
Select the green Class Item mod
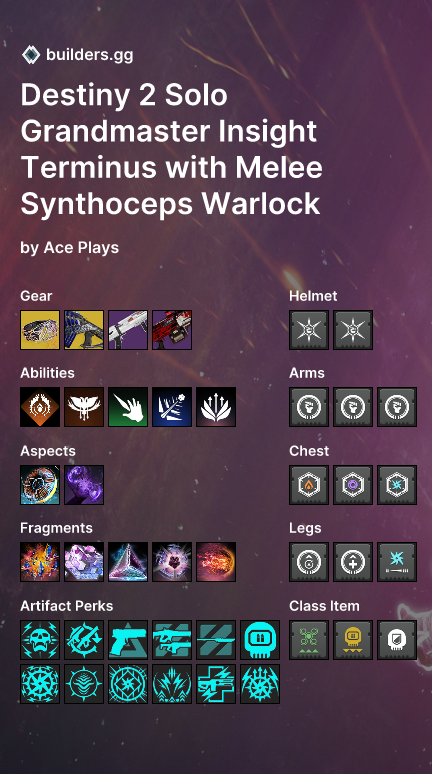pos(309,640)
